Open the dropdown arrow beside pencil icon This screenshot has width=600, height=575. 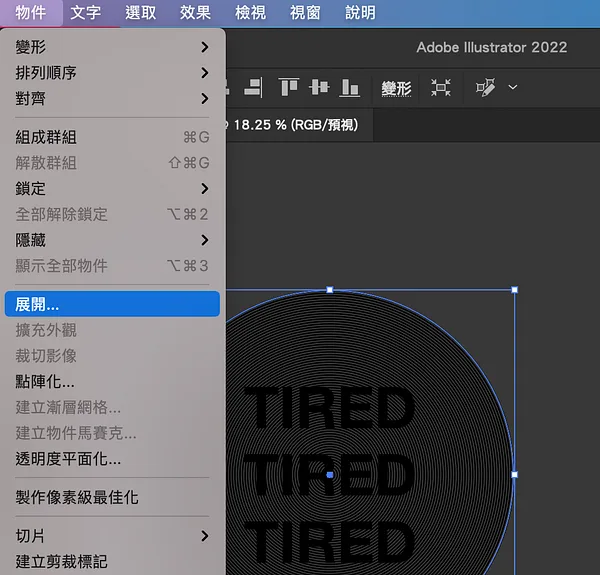(x=513, y=87)
